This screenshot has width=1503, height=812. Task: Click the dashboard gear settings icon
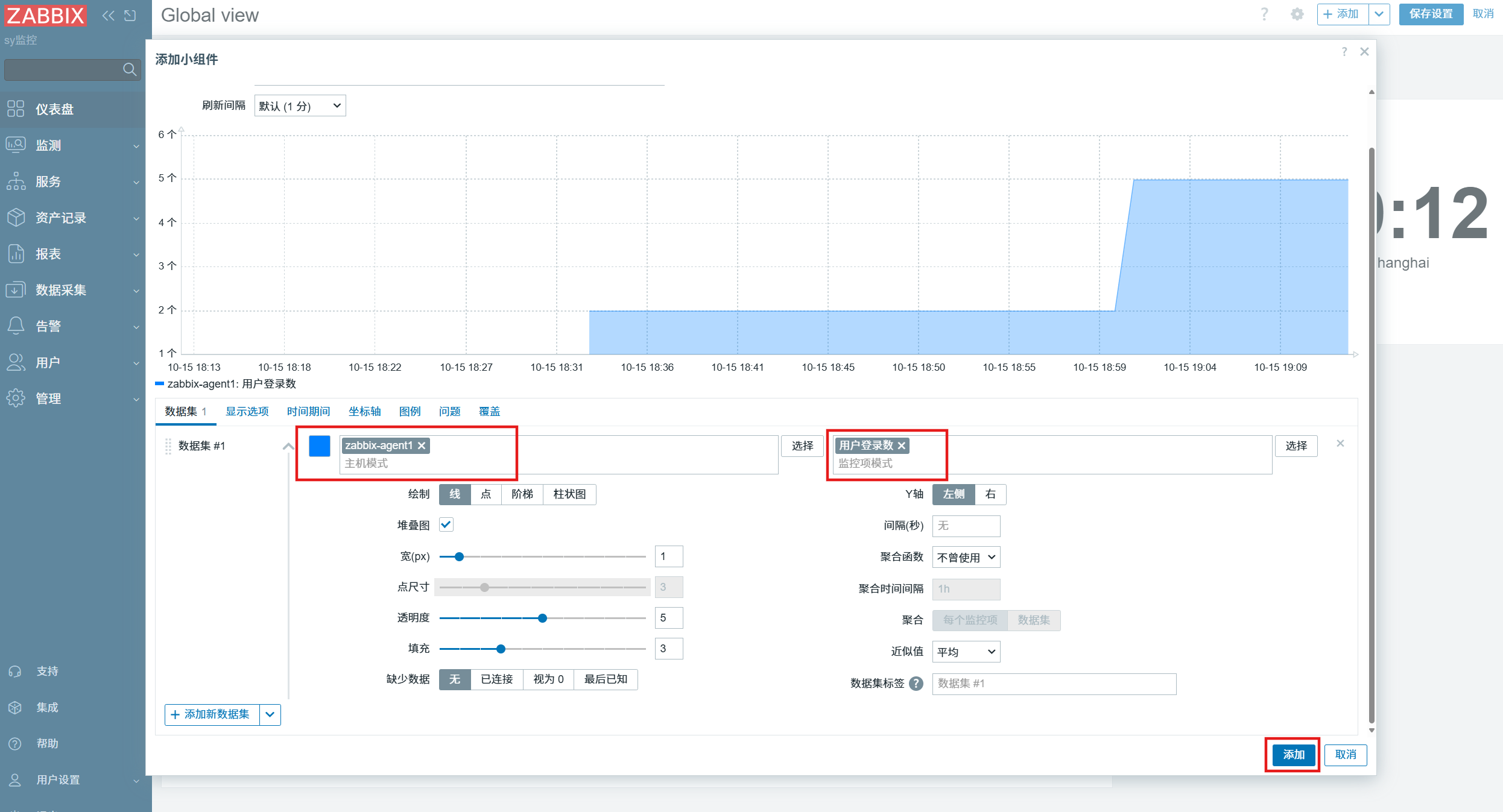1297,14
